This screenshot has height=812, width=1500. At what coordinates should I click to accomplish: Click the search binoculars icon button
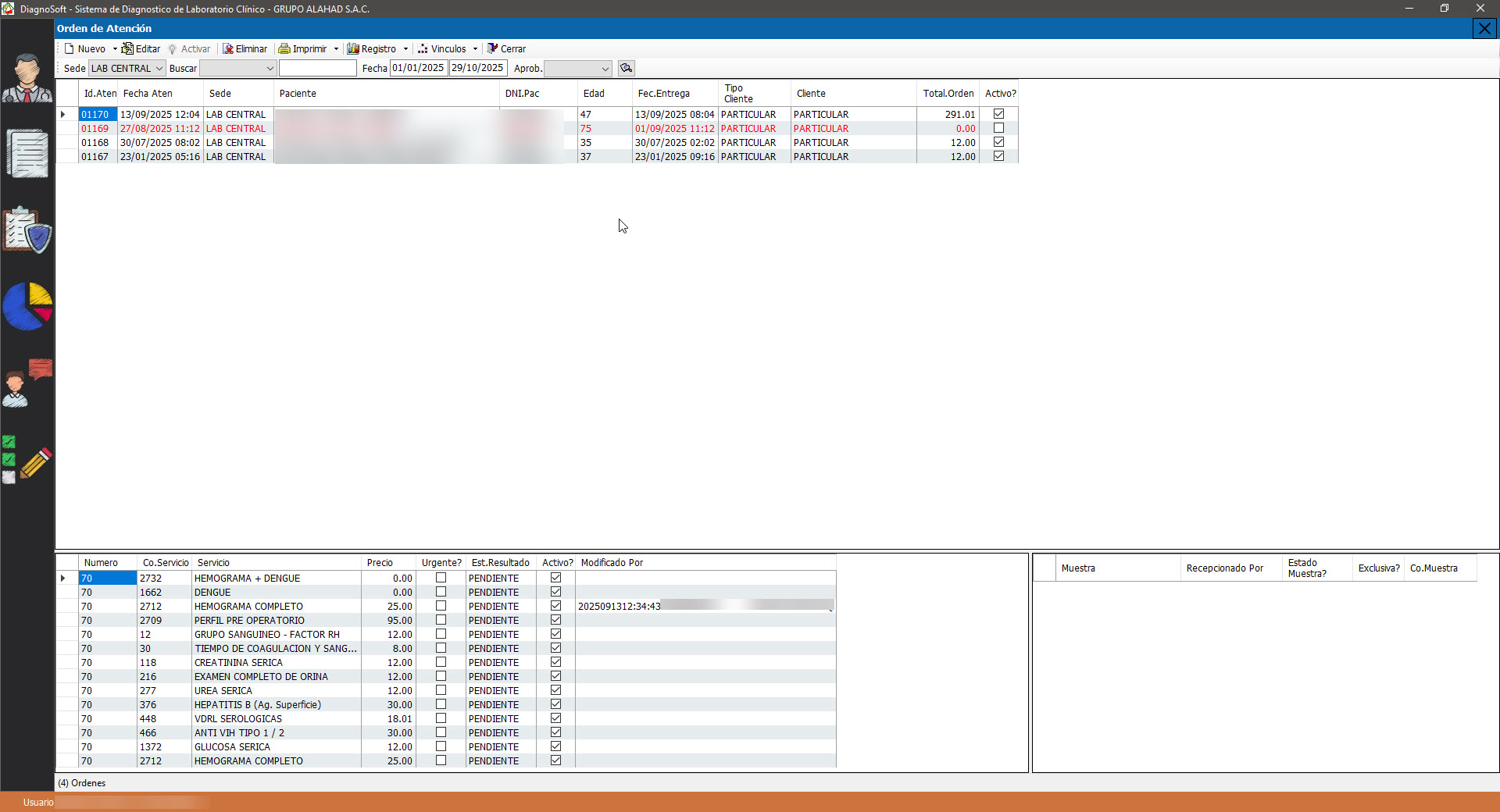(x=626, y=69)
